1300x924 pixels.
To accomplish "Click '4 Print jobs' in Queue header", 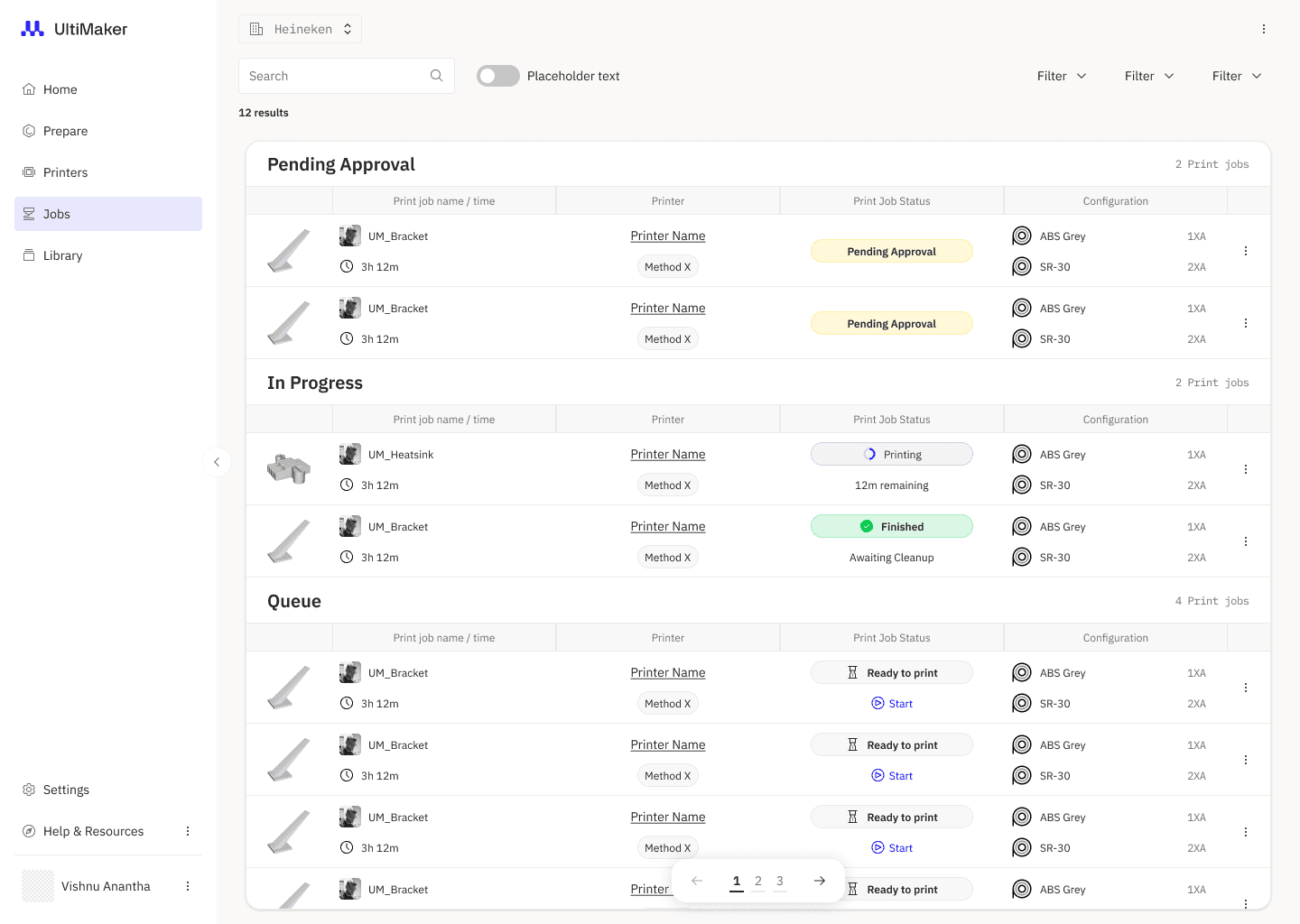I will pos(1212,601).
